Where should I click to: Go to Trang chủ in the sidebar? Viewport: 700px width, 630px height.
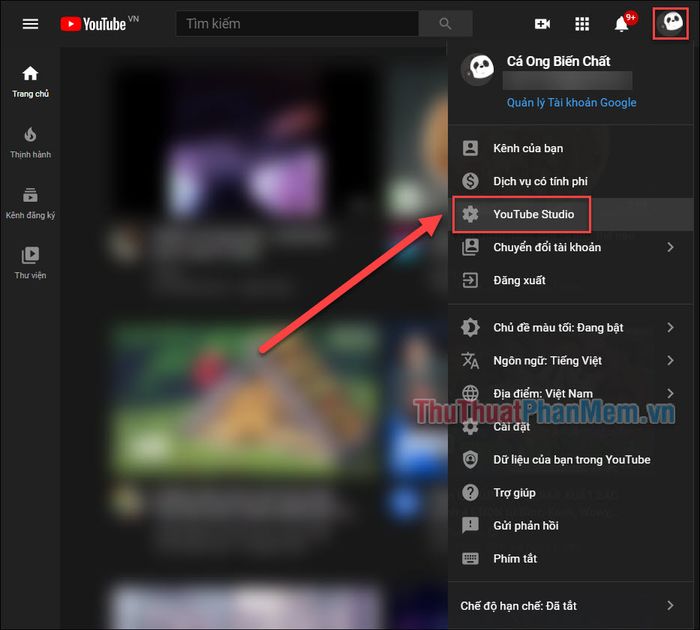coord(30,81)
